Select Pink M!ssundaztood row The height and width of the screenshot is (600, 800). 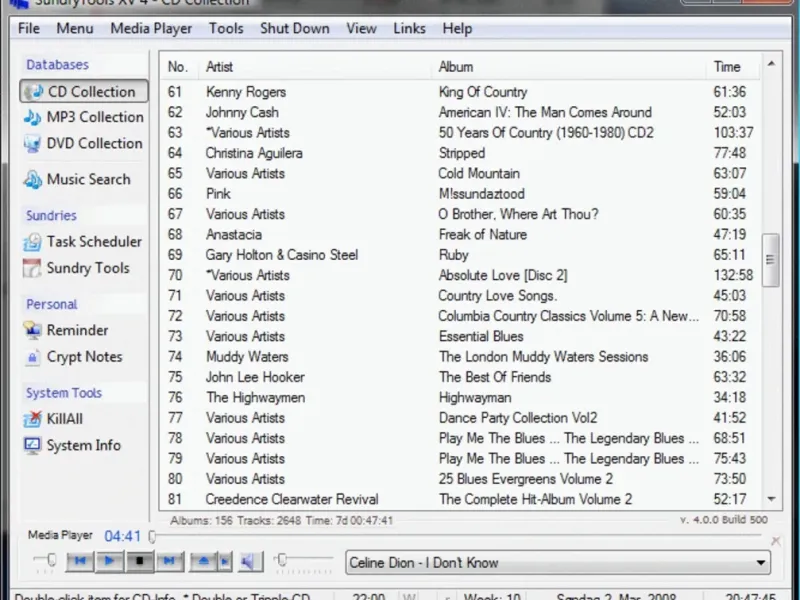point(460,194)
